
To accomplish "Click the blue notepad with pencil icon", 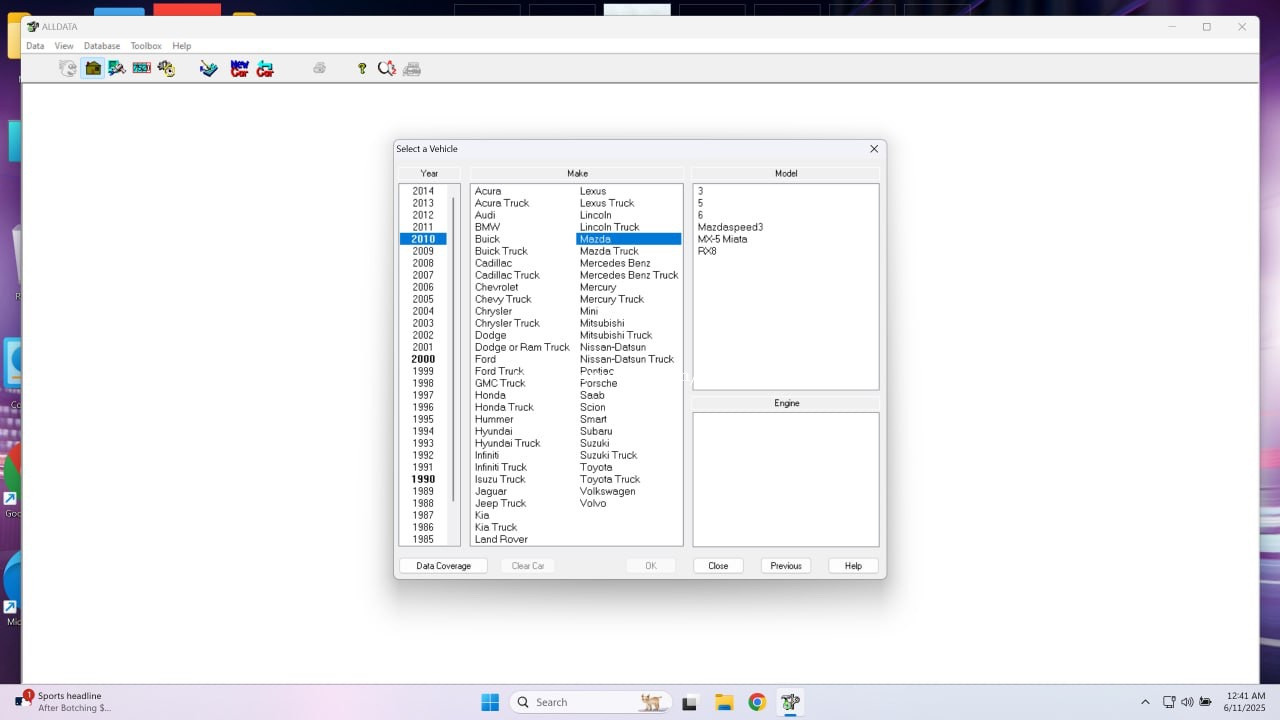I will pyautogui.click(x=208, y=68).
